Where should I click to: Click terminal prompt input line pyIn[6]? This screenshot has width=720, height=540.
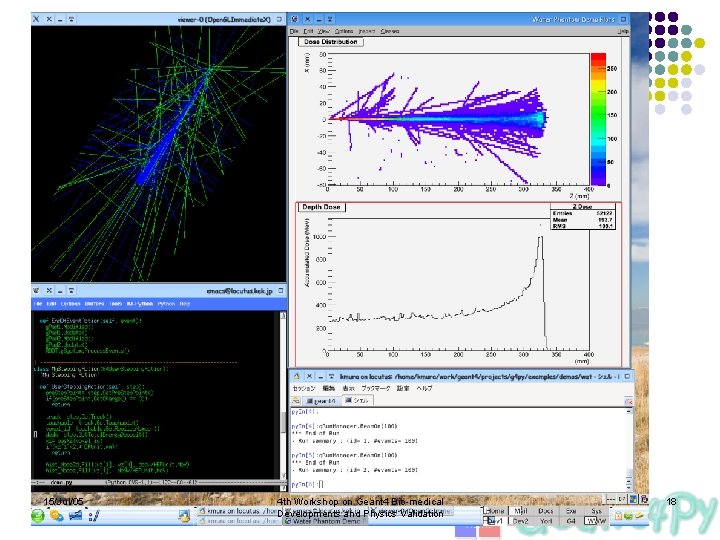[459, 484]
